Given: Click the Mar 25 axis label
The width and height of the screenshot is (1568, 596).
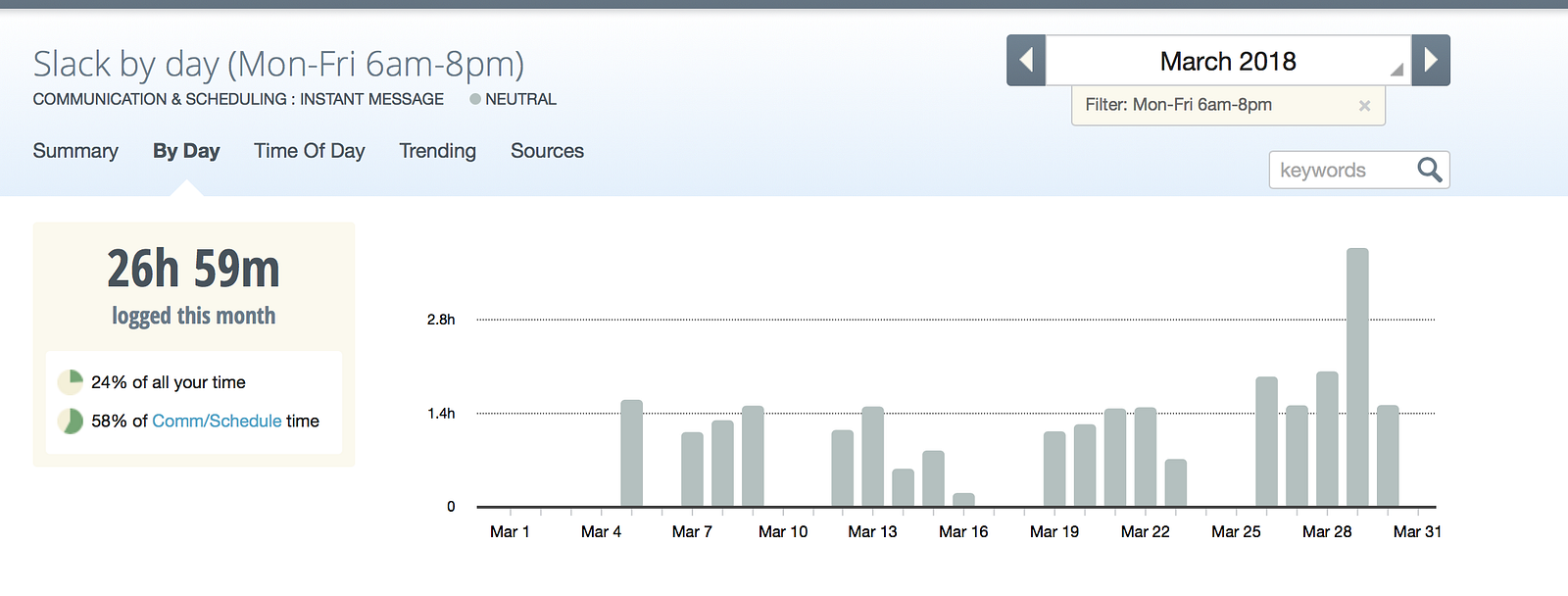Looking at the screenshot, I should click(x=1236, y=531).
